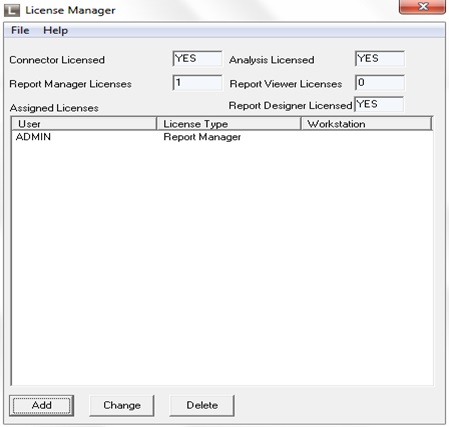Click the Delete button
449x427 pixels.
(202, 405)
